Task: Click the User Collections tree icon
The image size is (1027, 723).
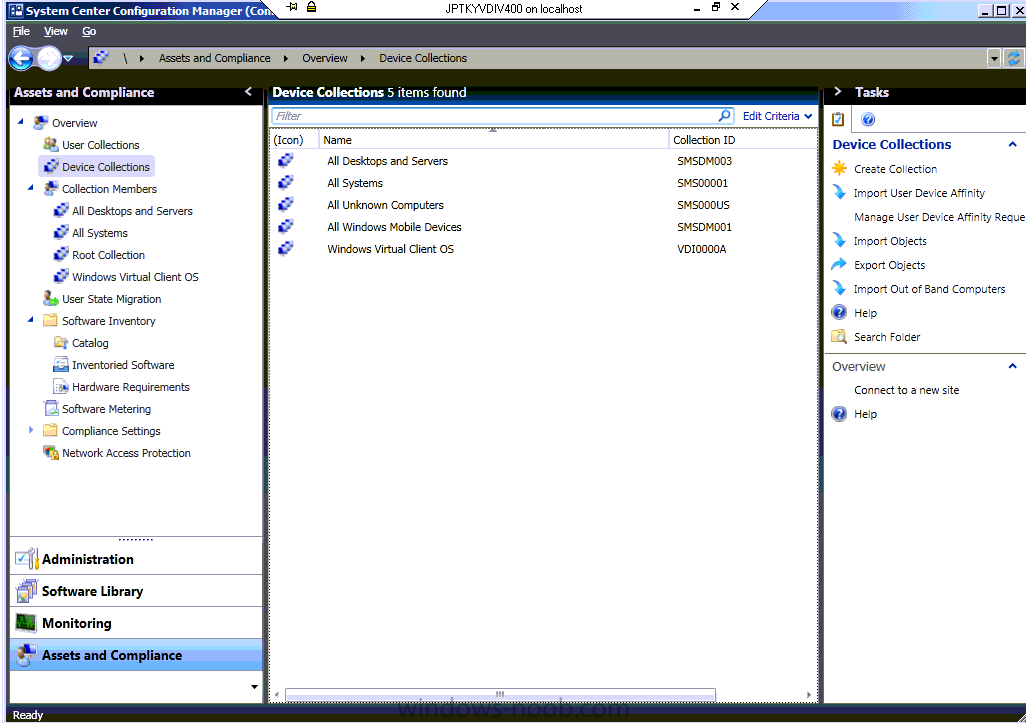Action: click(50, 144)
